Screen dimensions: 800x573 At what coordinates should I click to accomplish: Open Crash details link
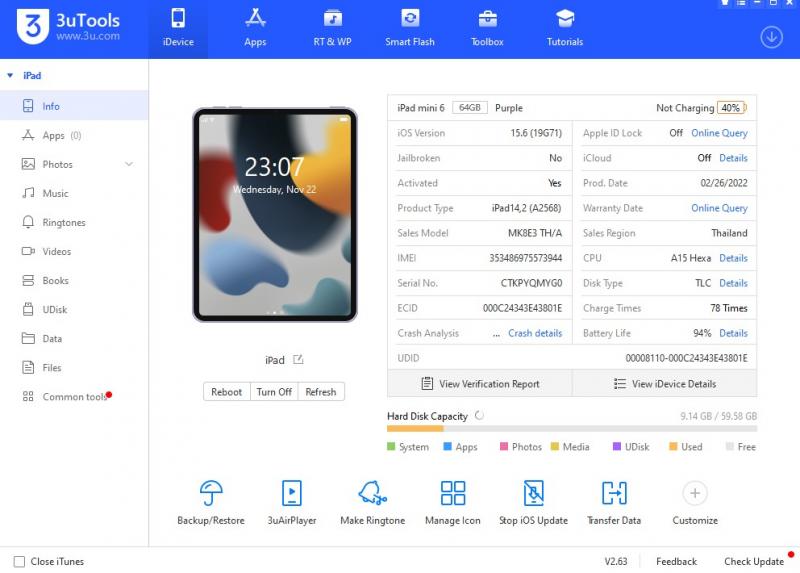coord(535,333)
